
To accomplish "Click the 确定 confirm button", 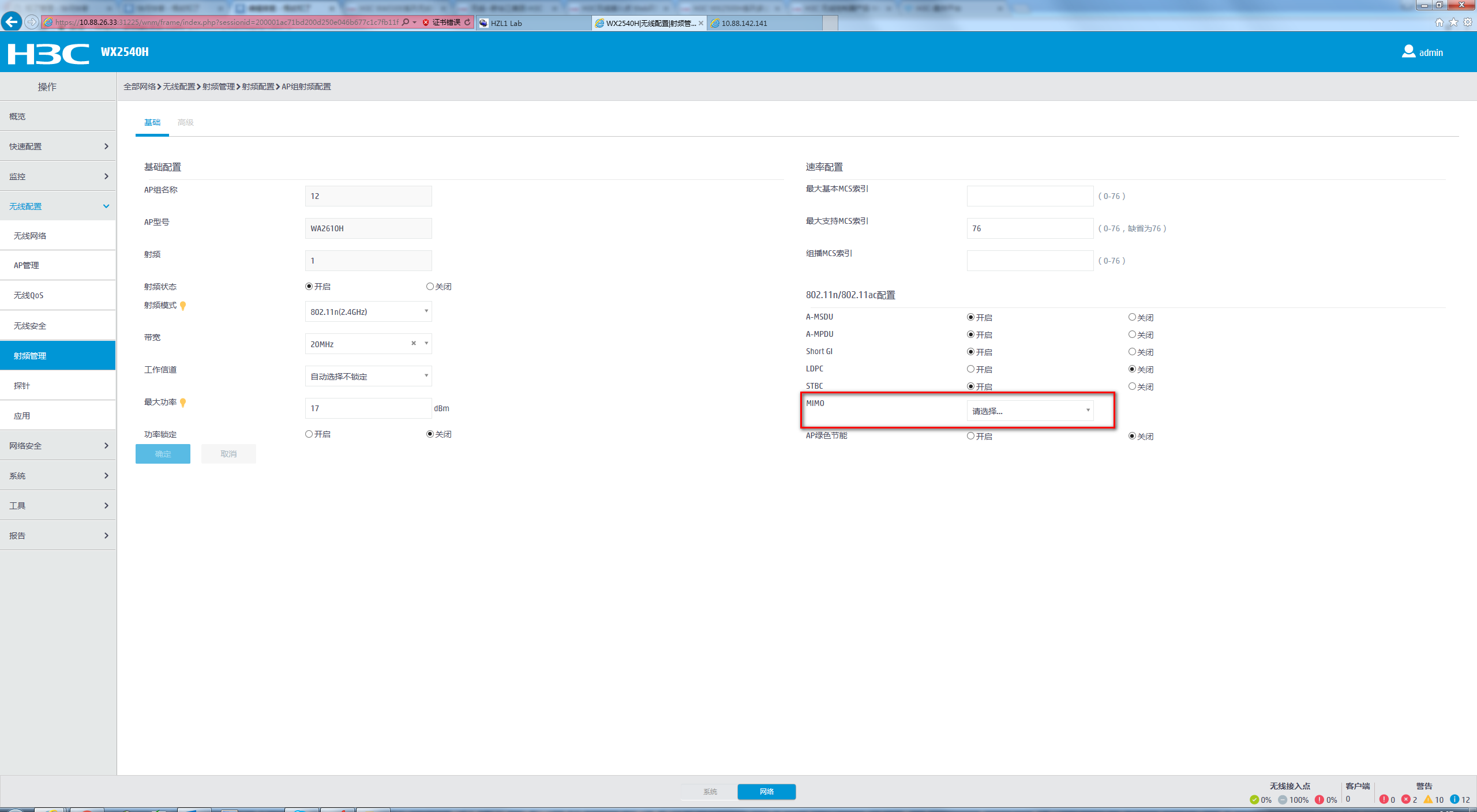I will 163,454.
